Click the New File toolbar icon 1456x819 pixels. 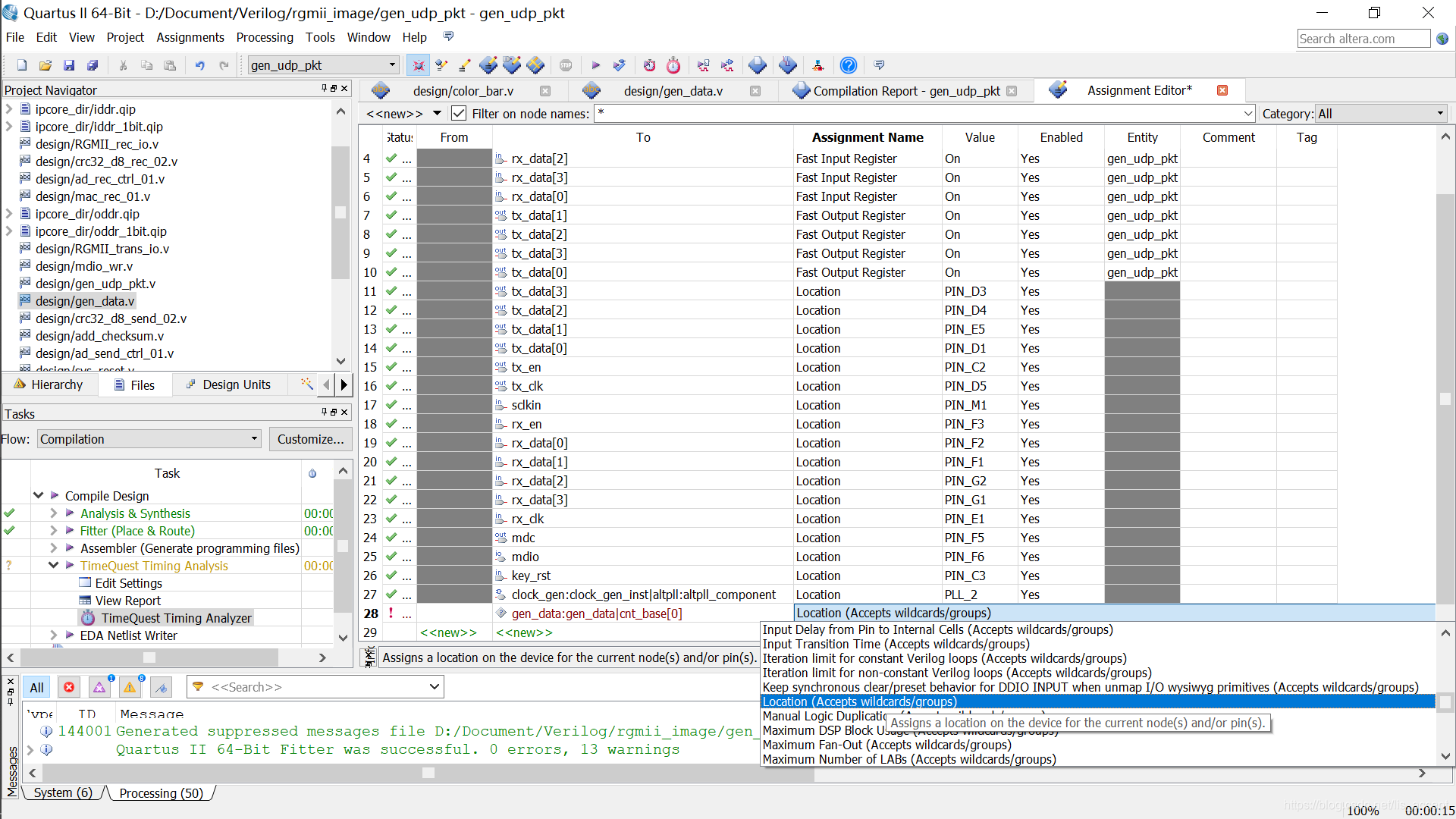point(22,65)
